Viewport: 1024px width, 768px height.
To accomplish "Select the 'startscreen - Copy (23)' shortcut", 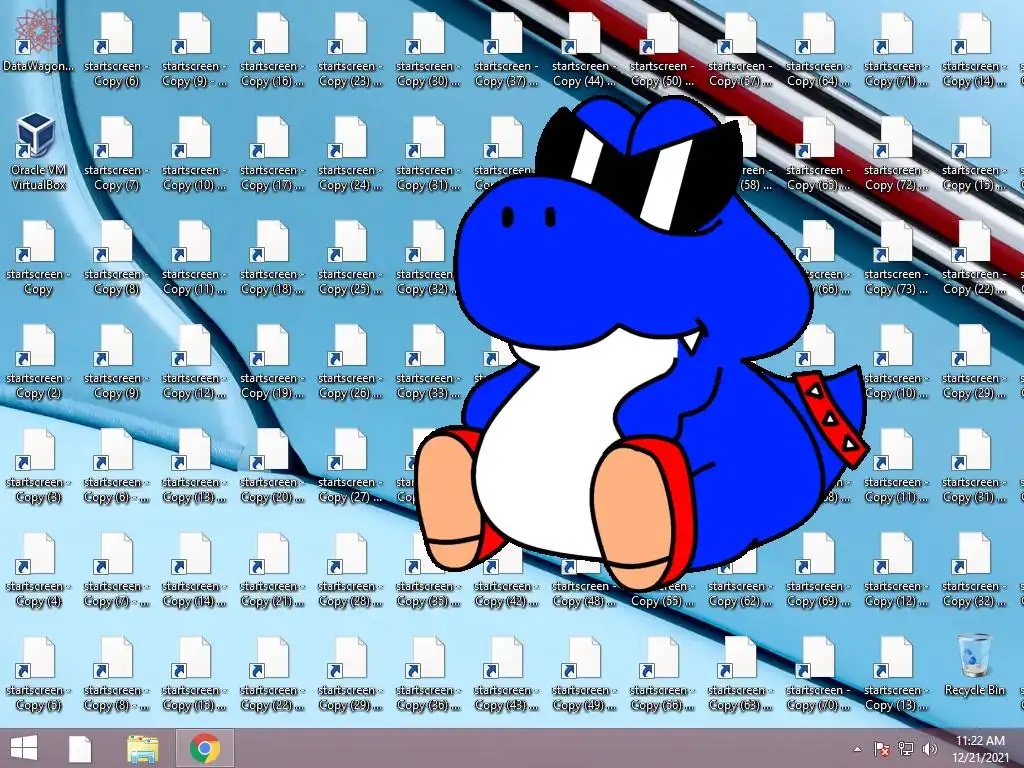I will coord(350,52).
